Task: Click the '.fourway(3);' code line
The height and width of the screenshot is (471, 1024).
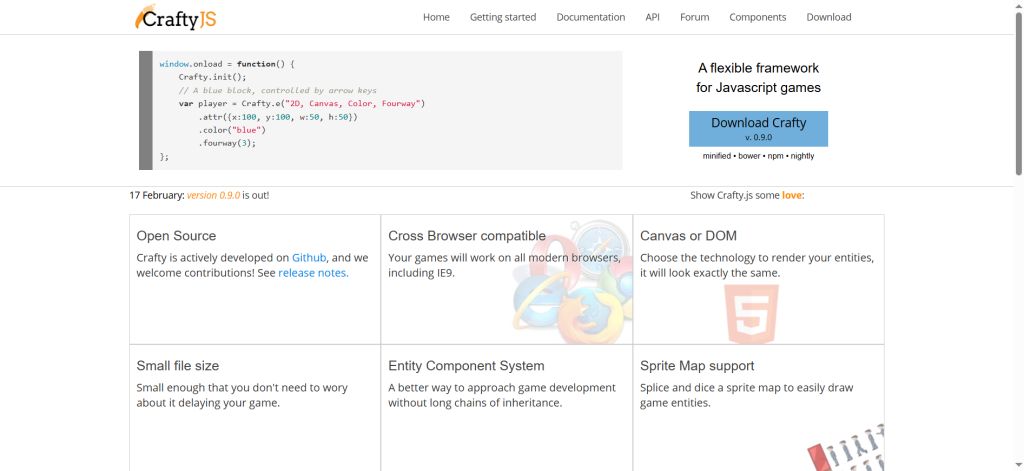Action: coord(227,142)
